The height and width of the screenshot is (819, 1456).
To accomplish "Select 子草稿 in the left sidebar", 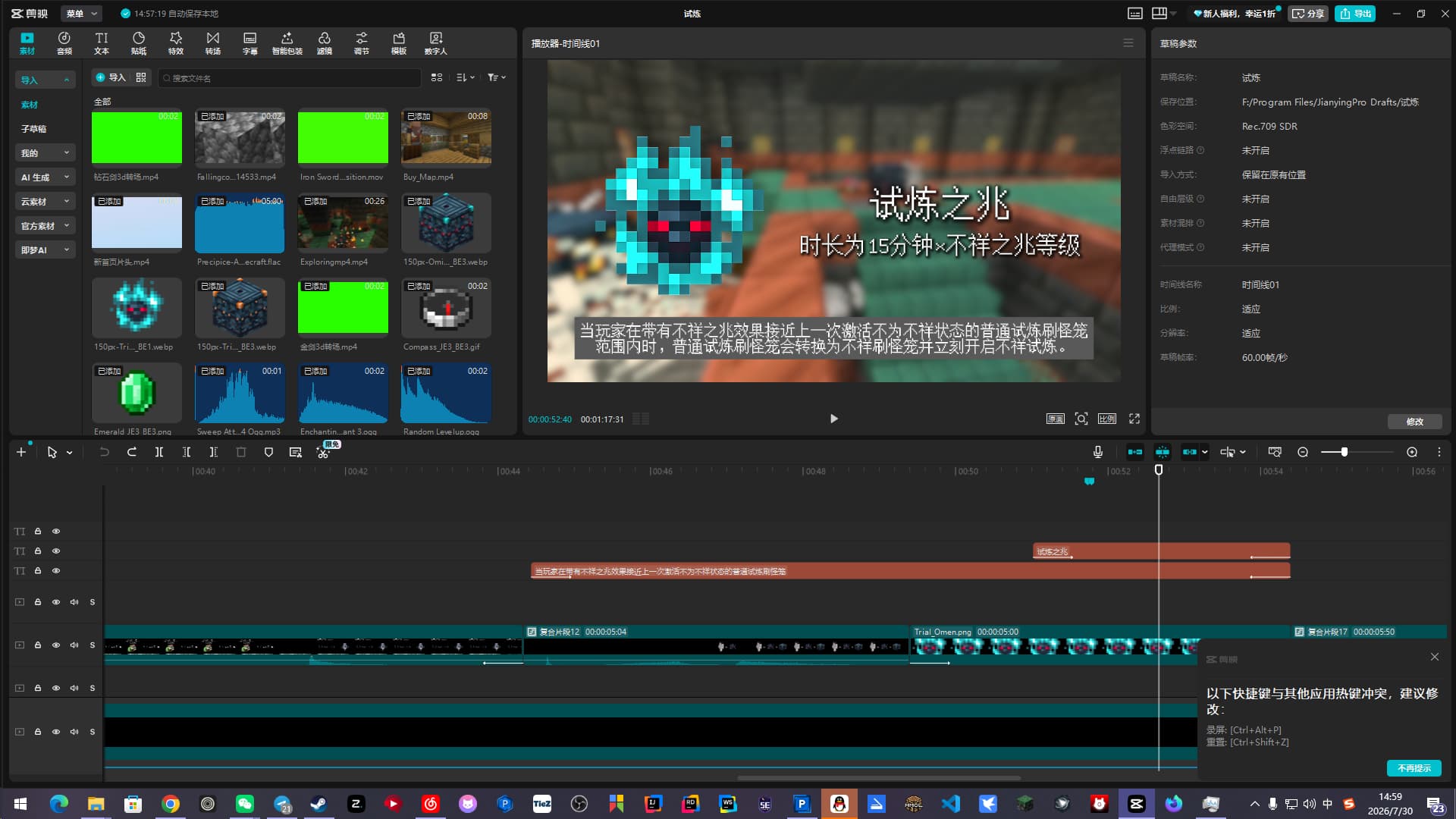I will pyautogui.click(x=33, y=129).
